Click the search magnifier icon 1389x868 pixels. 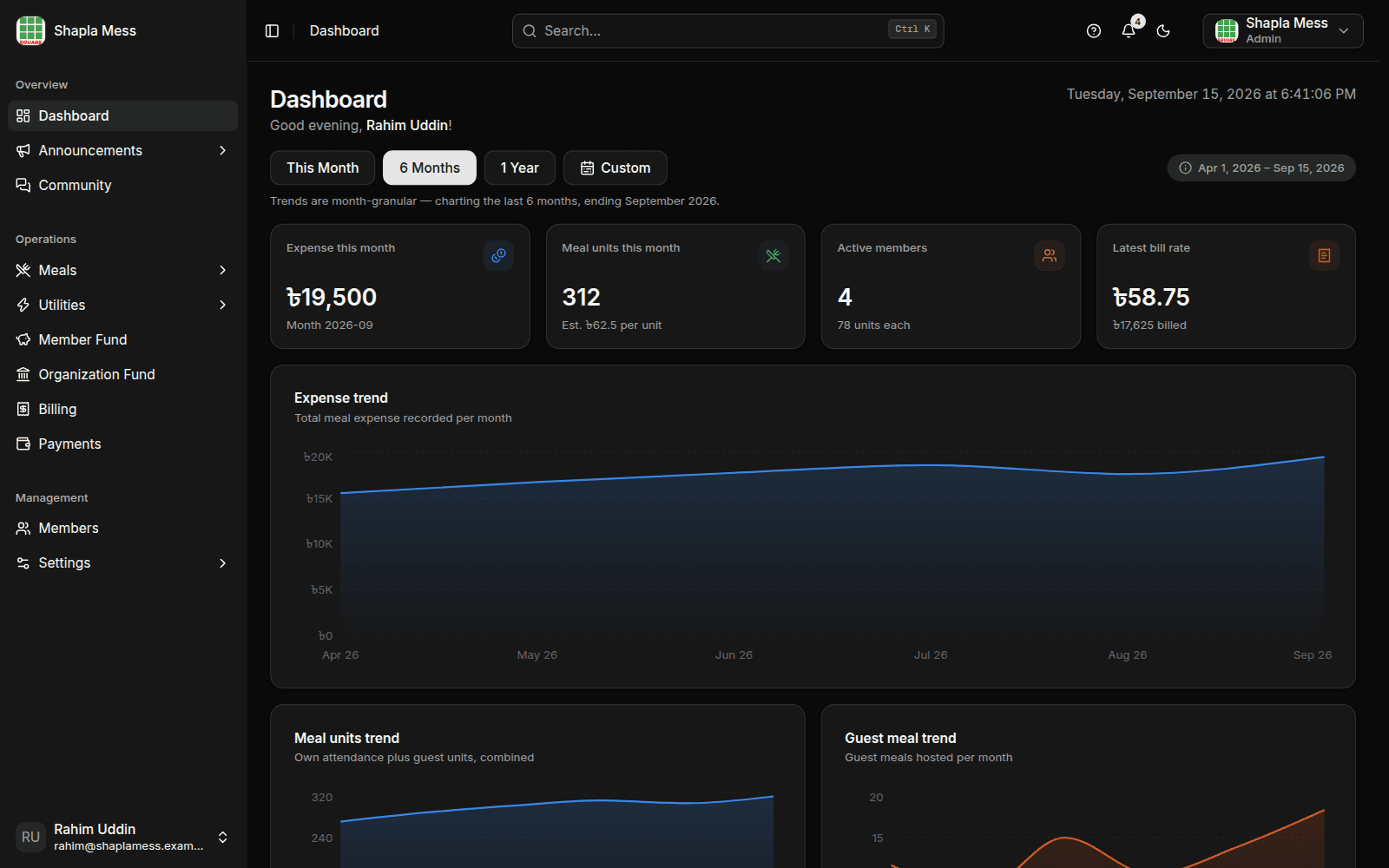tap(530, 30)
